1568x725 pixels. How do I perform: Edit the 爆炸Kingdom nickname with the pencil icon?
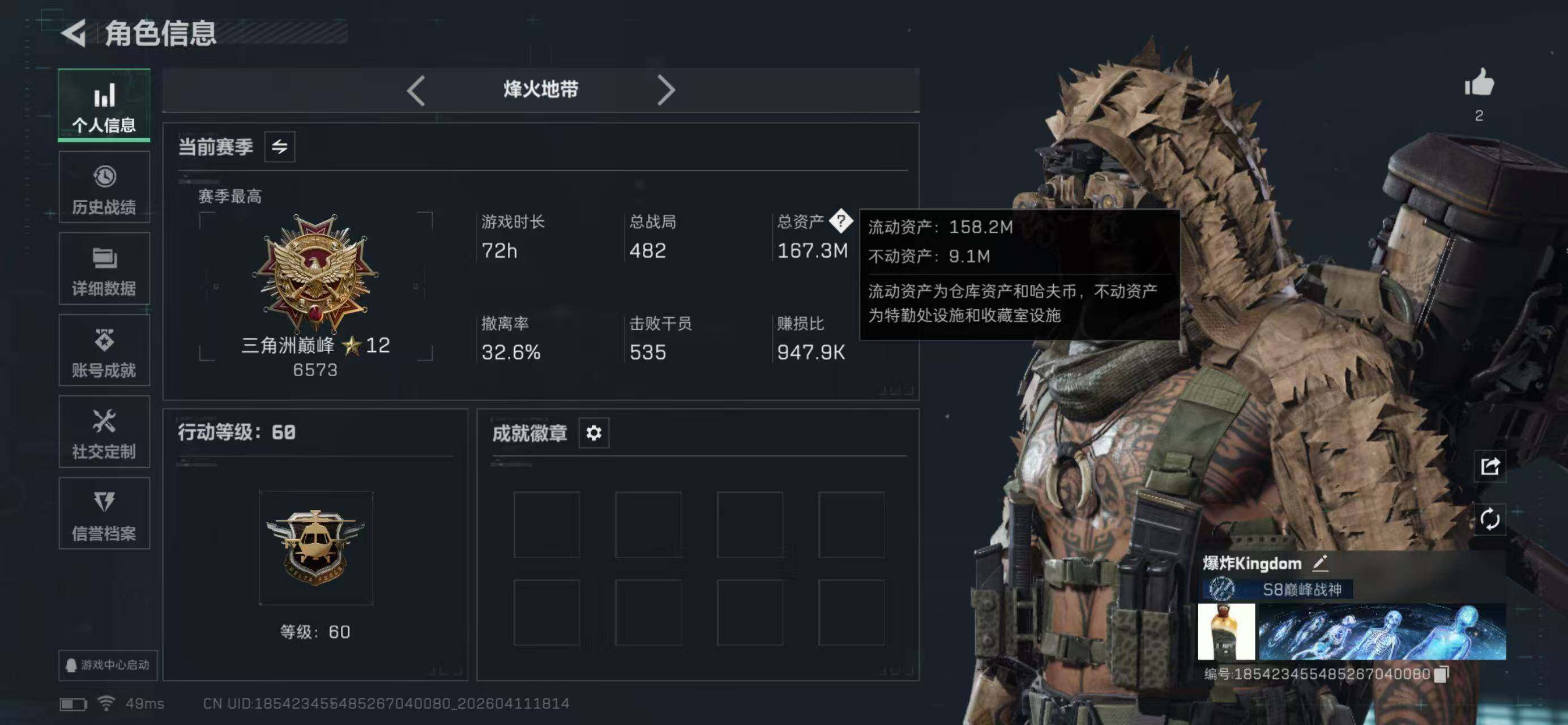1319,563
